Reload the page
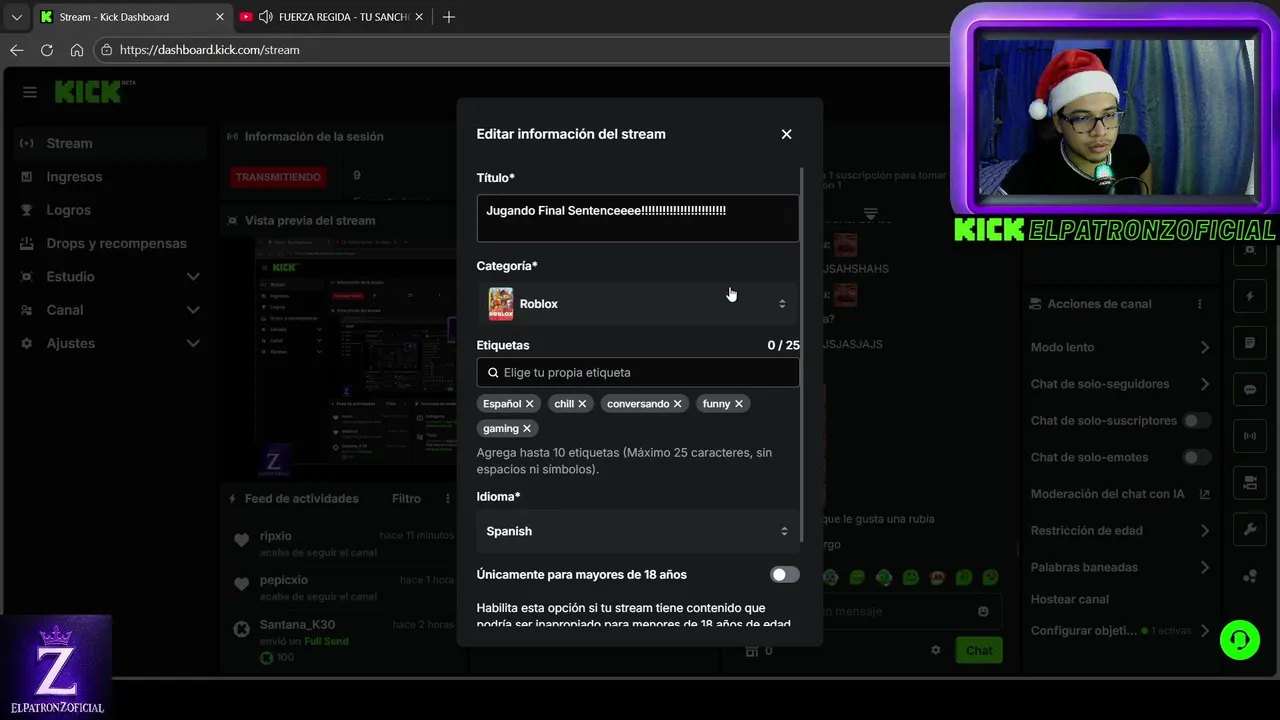 pyautogui.click(x=47, y=49)
